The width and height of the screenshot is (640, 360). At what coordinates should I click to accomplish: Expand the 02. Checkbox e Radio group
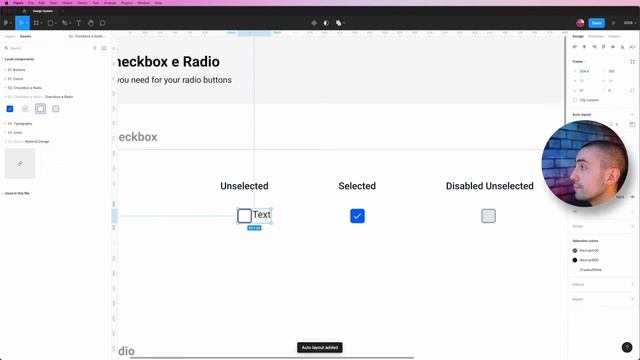pyautogui.click(x=24, y=88)
